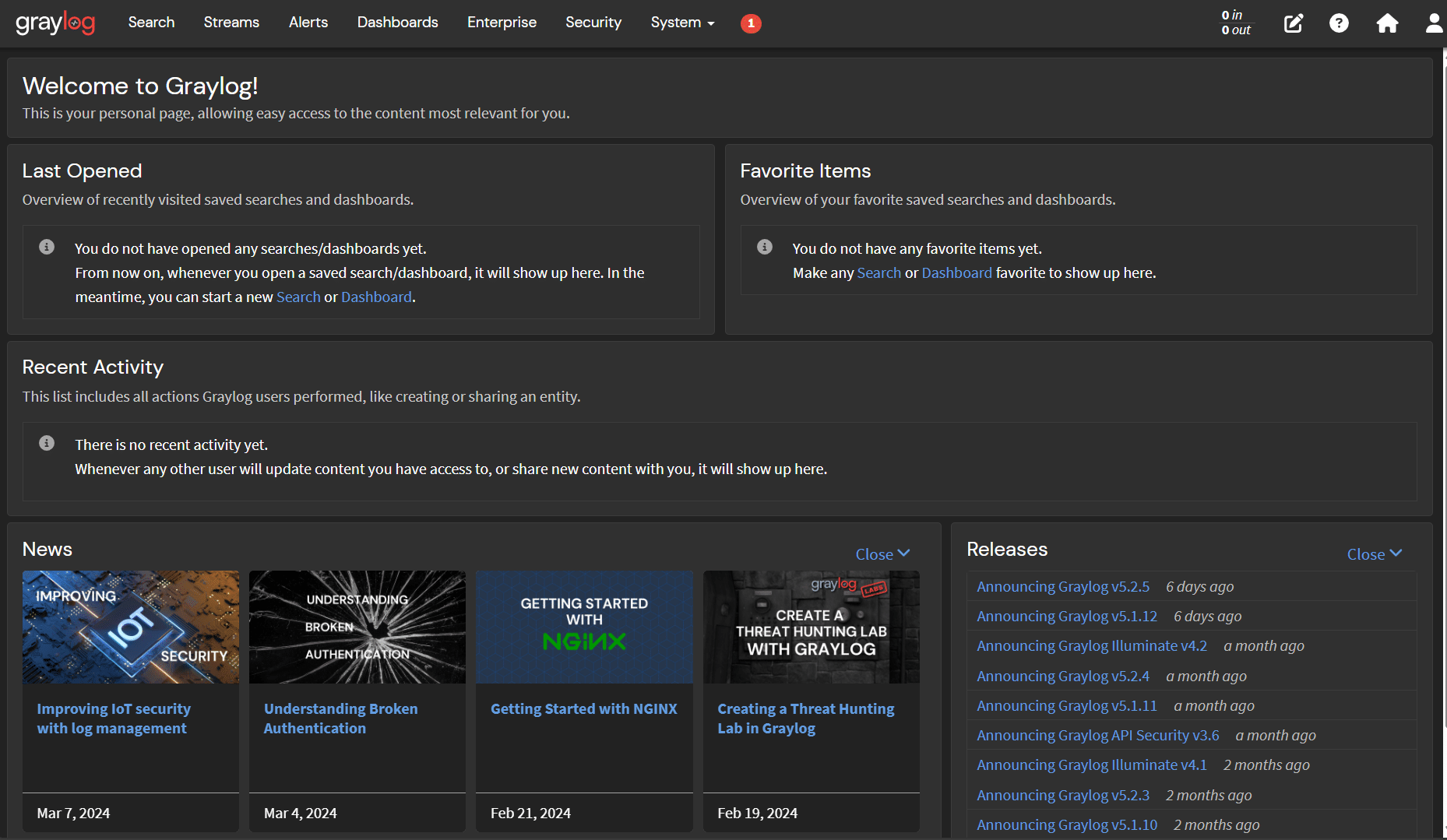Open the Threat Hunting Lab thumbnail image
Image resolution: width=1447 pixels, height=840 pixels.
click(812, 627)
